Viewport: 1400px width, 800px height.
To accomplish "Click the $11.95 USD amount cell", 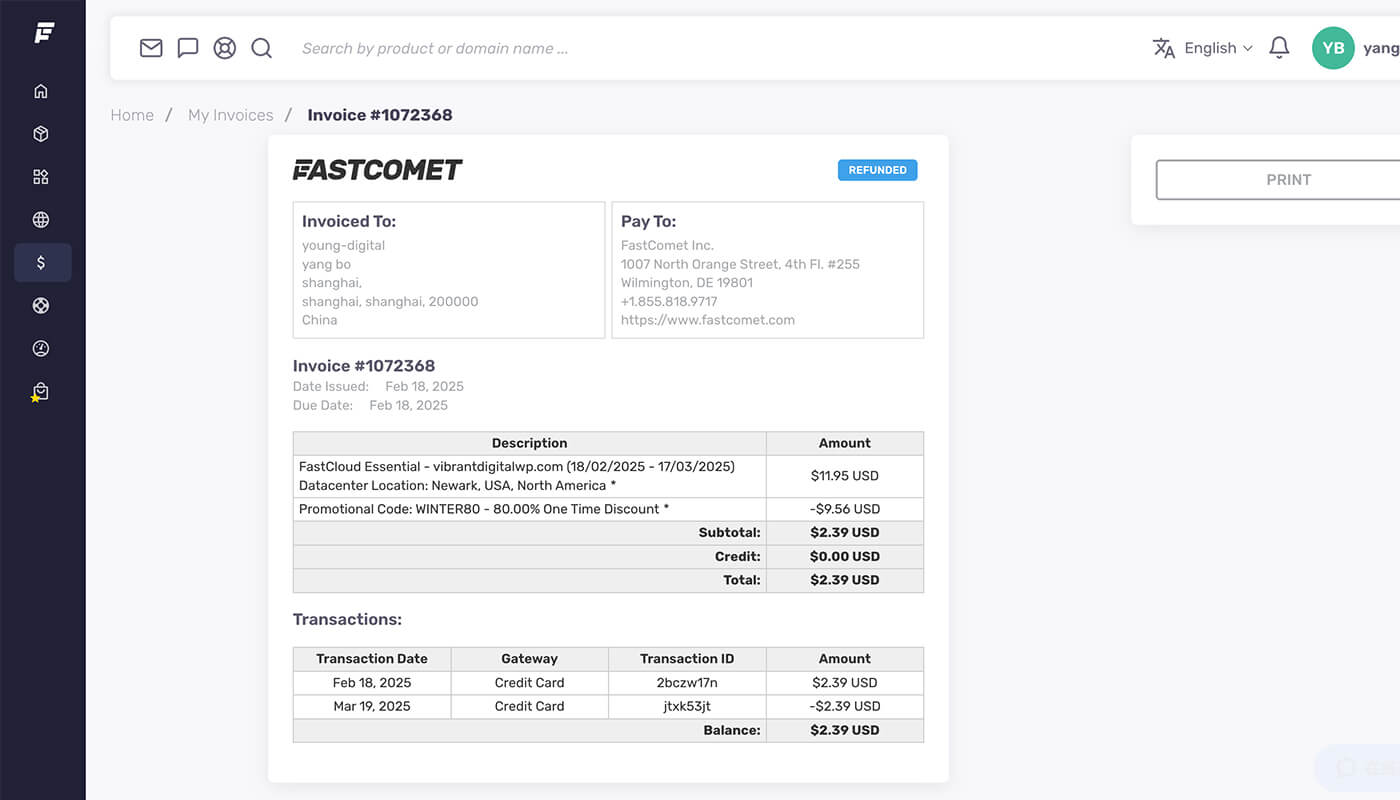I will [845, 476].
